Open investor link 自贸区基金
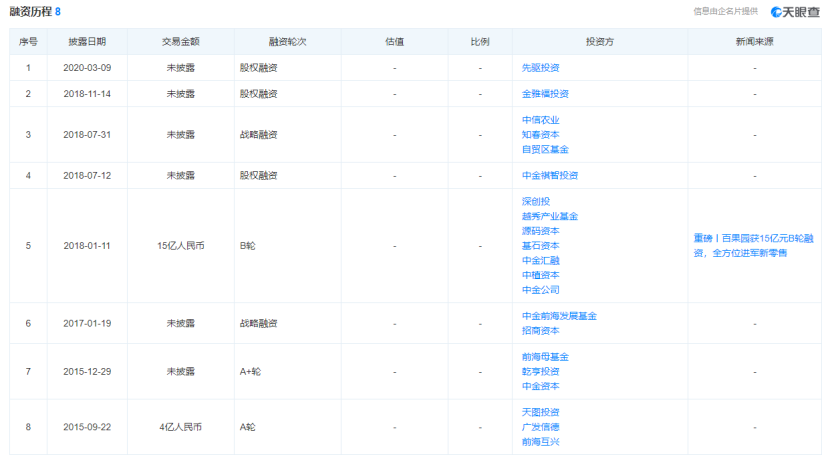 click(545, 149)
